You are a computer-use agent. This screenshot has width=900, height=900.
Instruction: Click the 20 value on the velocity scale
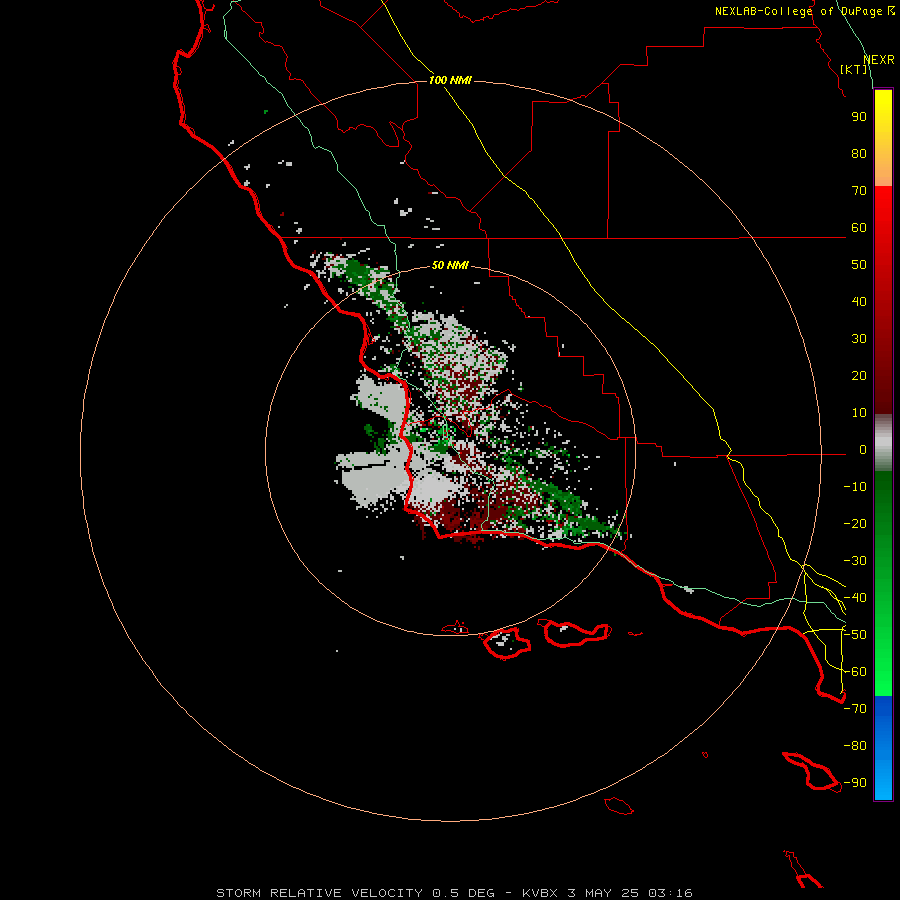click(859, 376)
